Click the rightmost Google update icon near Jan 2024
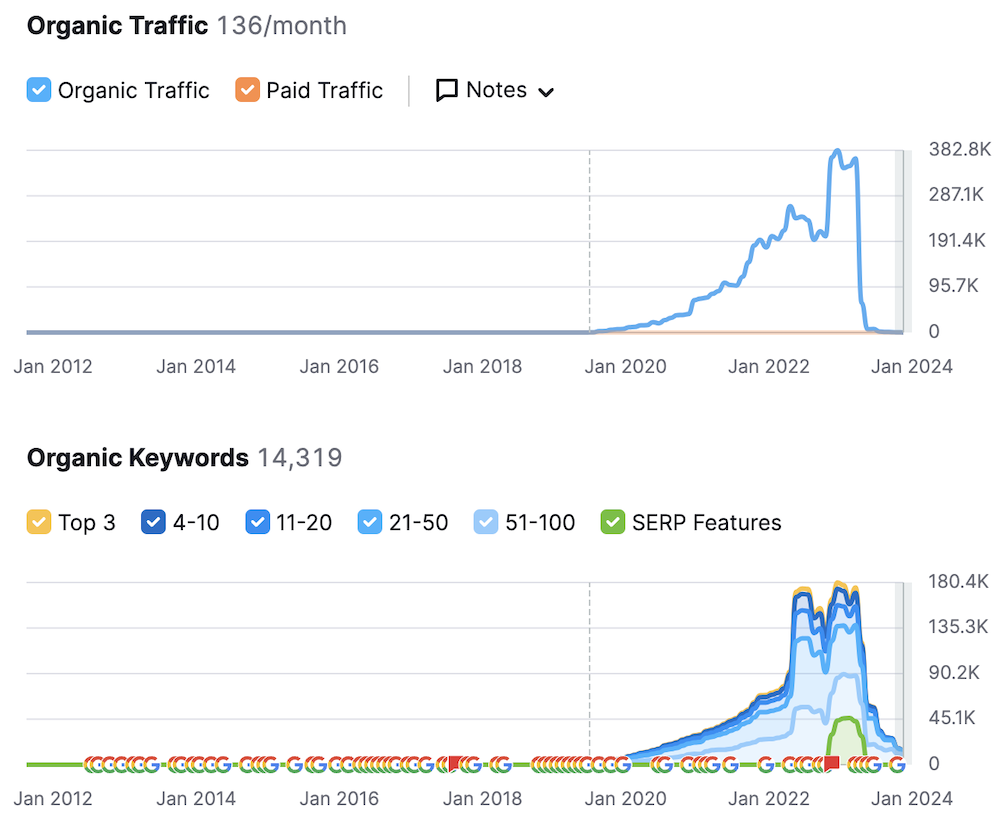1000x827 pixels. click(897, 765)
